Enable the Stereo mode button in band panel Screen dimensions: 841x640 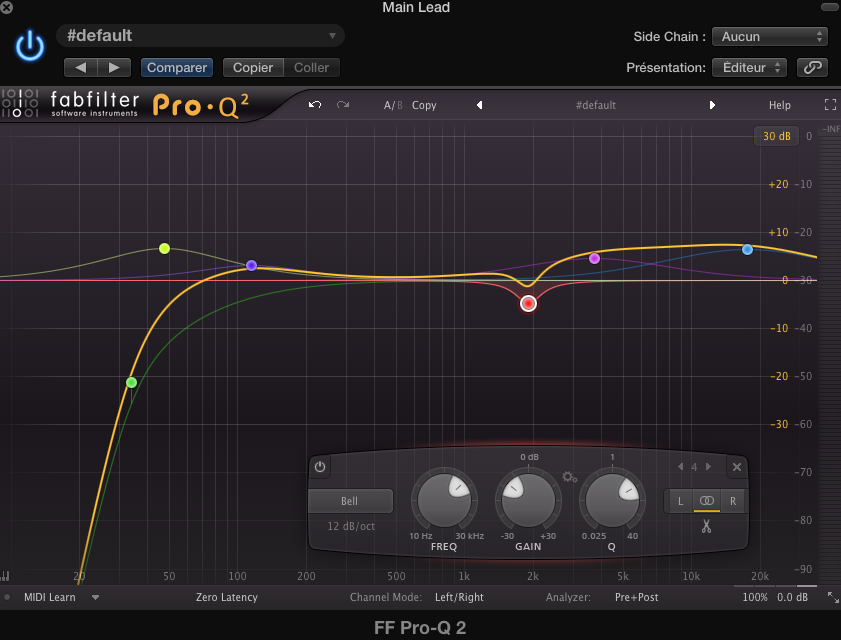click(706, 500)
